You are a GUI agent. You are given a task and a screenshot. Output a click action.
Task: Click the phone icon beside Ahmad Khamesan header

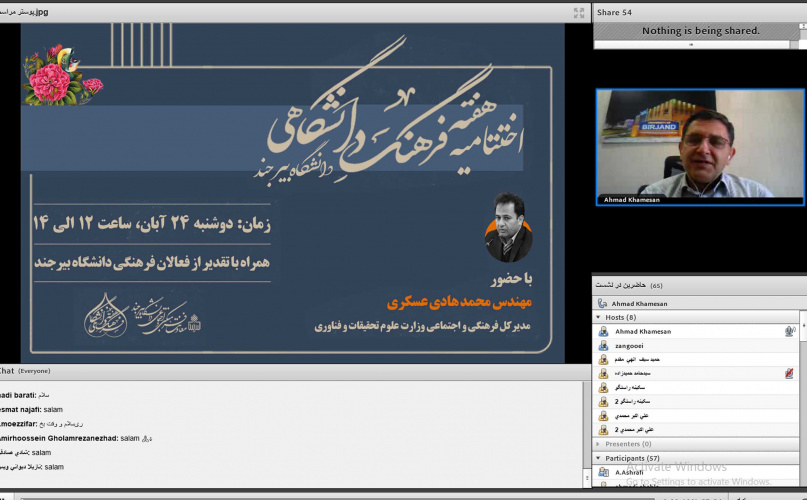(x=602, y=303)
